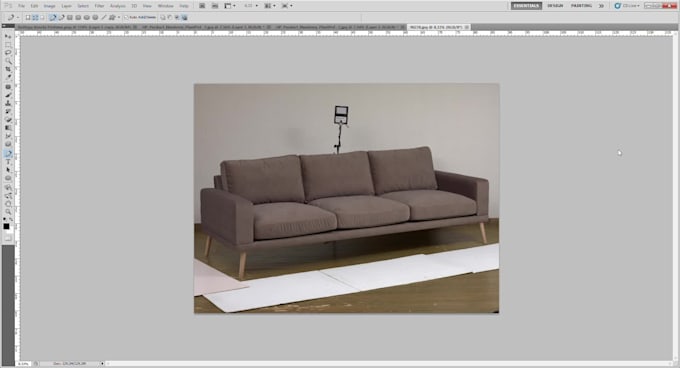Select the Rectangular Marquee tool

pos(8,45)
